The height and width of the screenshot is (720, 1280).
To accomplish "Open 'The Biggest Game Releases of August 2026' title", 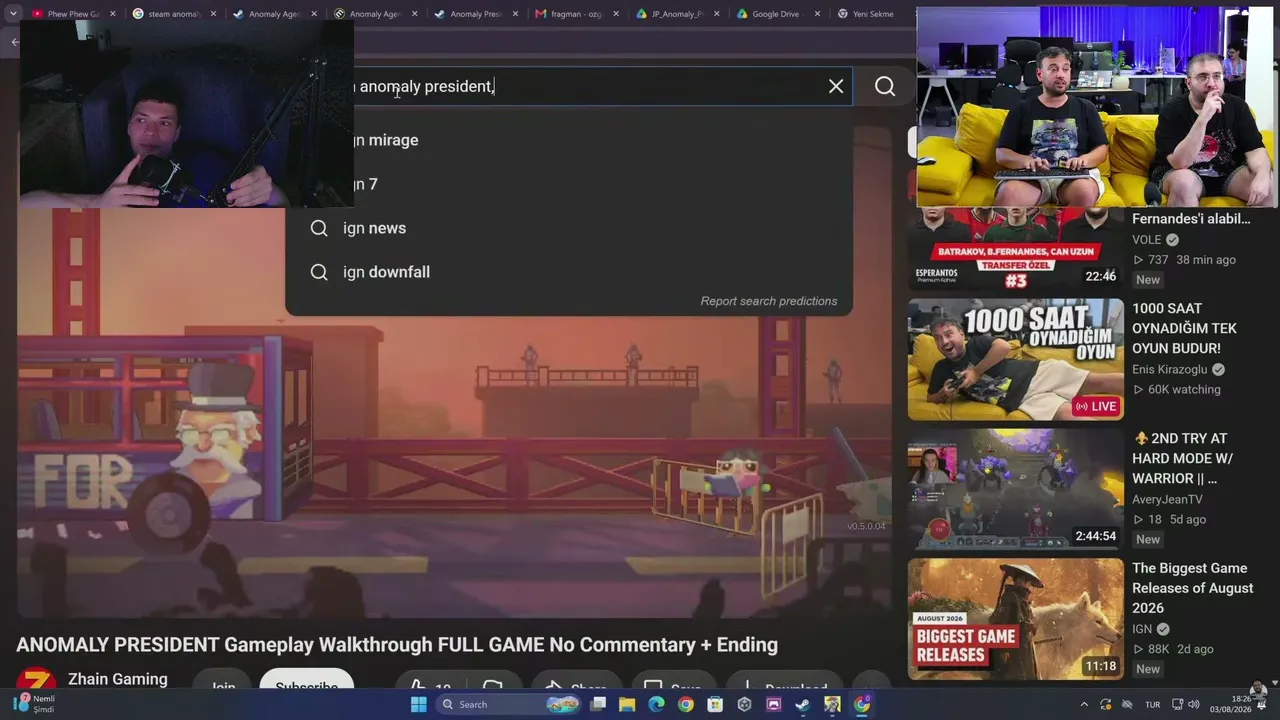I will pos(1192,588).
